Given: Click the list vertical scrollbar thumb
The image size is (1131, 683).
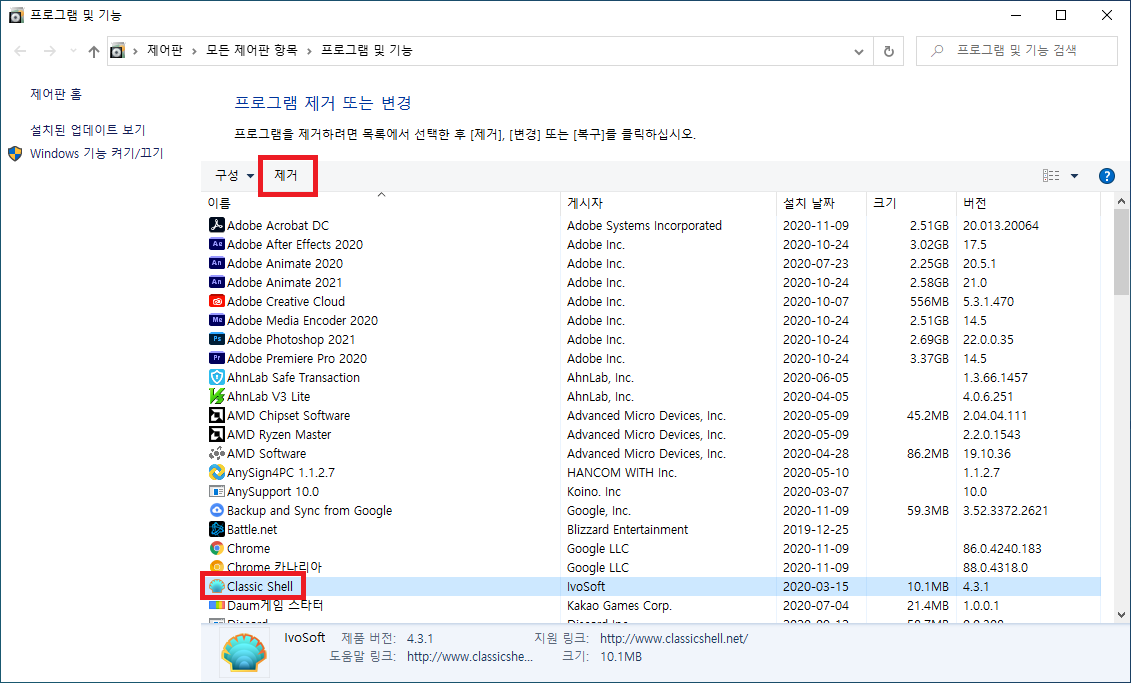Looking at the screenshot, I should (1121, 252).
